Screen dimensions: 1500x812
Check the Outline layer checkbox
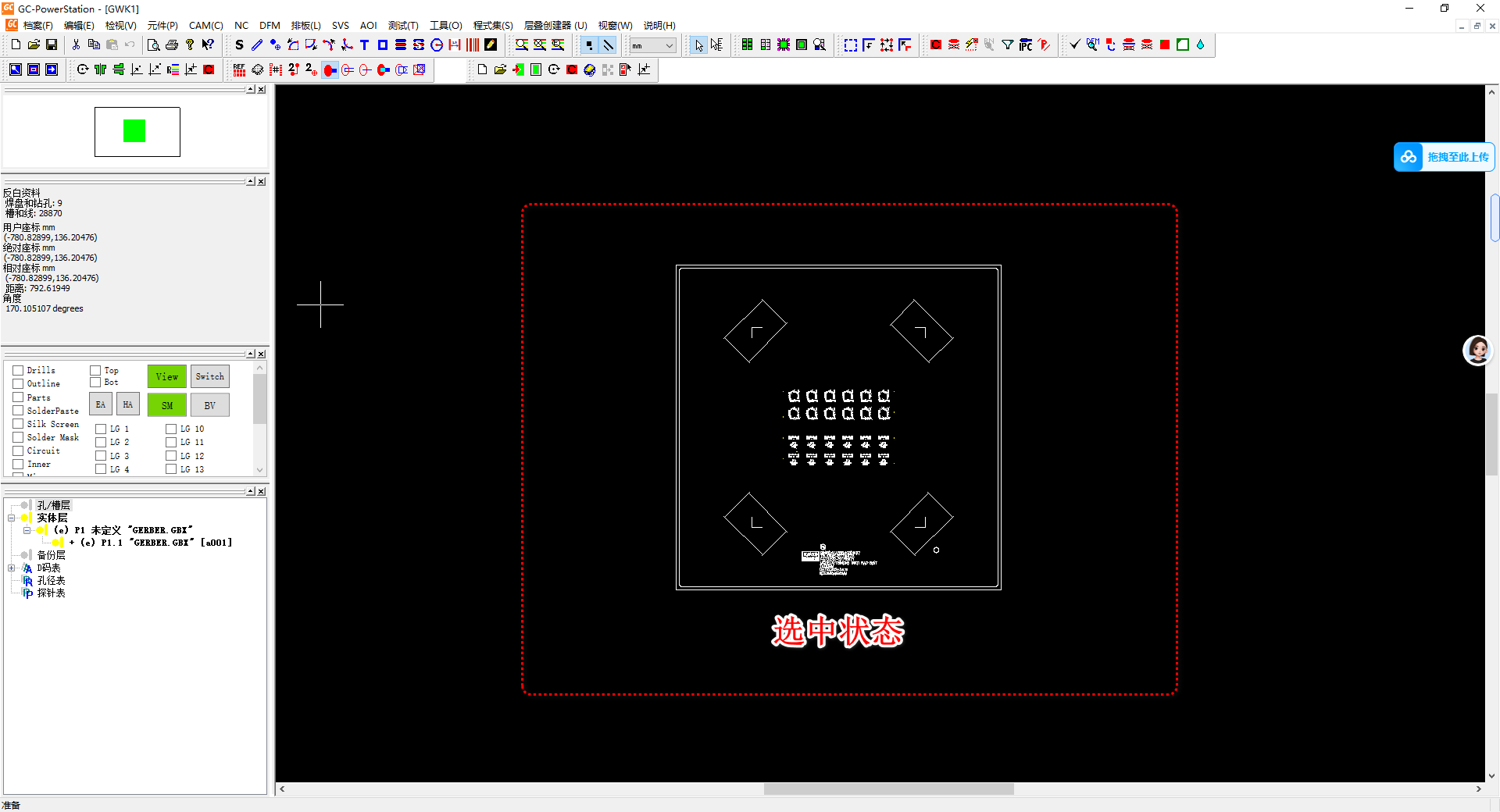(x=18, y=383)
